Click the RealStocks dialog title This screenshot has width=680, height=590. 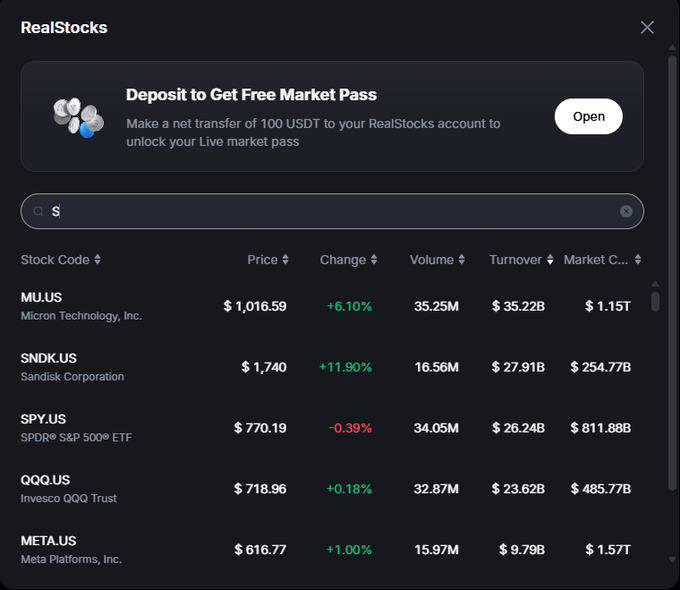pyautogui.click(x=64, y=27)
